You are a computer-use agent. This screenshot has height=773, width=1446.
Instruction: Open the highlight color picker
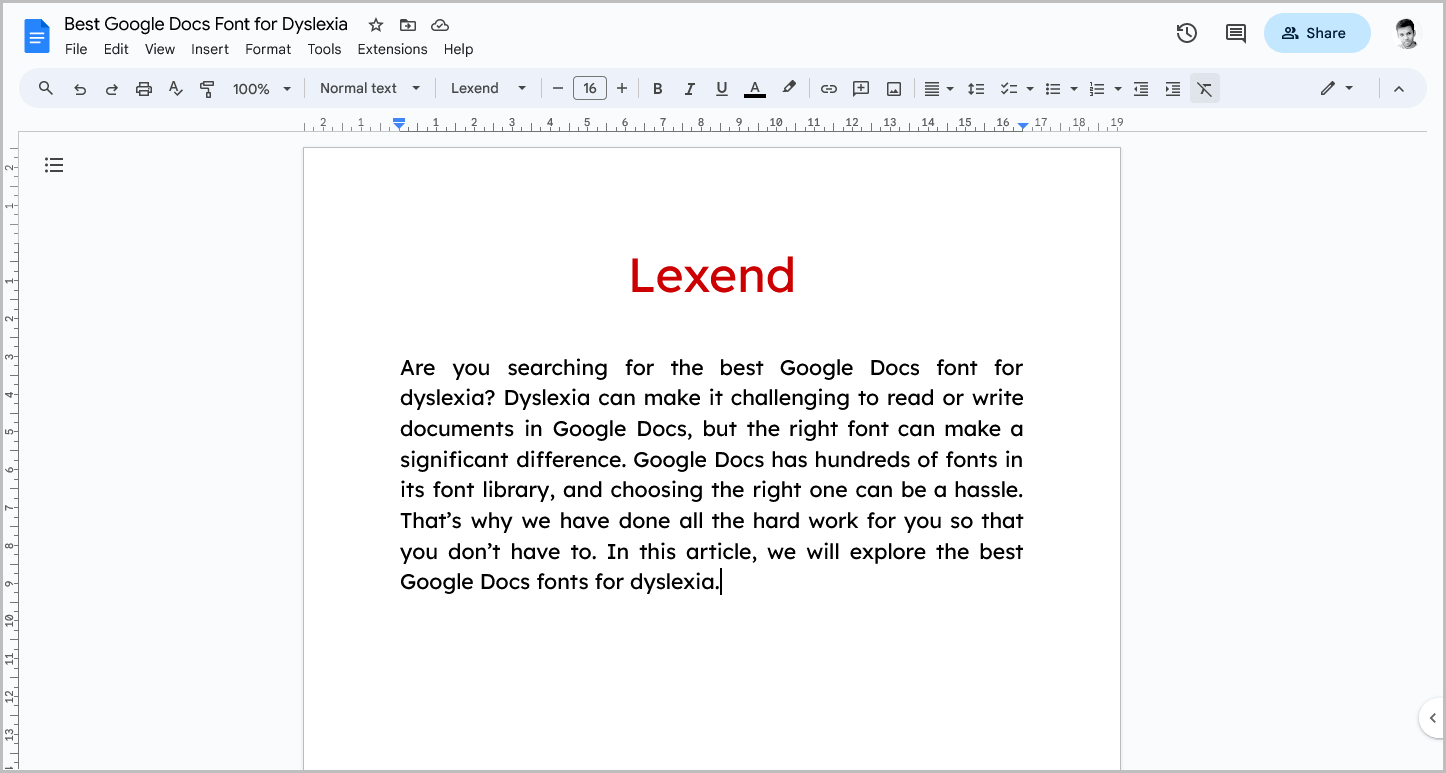pos(789,88)
